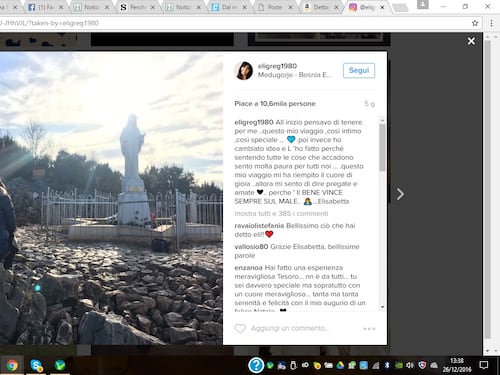The image size is (500, 375).
Task: Open Chrome's three-dot menu
Action: (491, 23)
